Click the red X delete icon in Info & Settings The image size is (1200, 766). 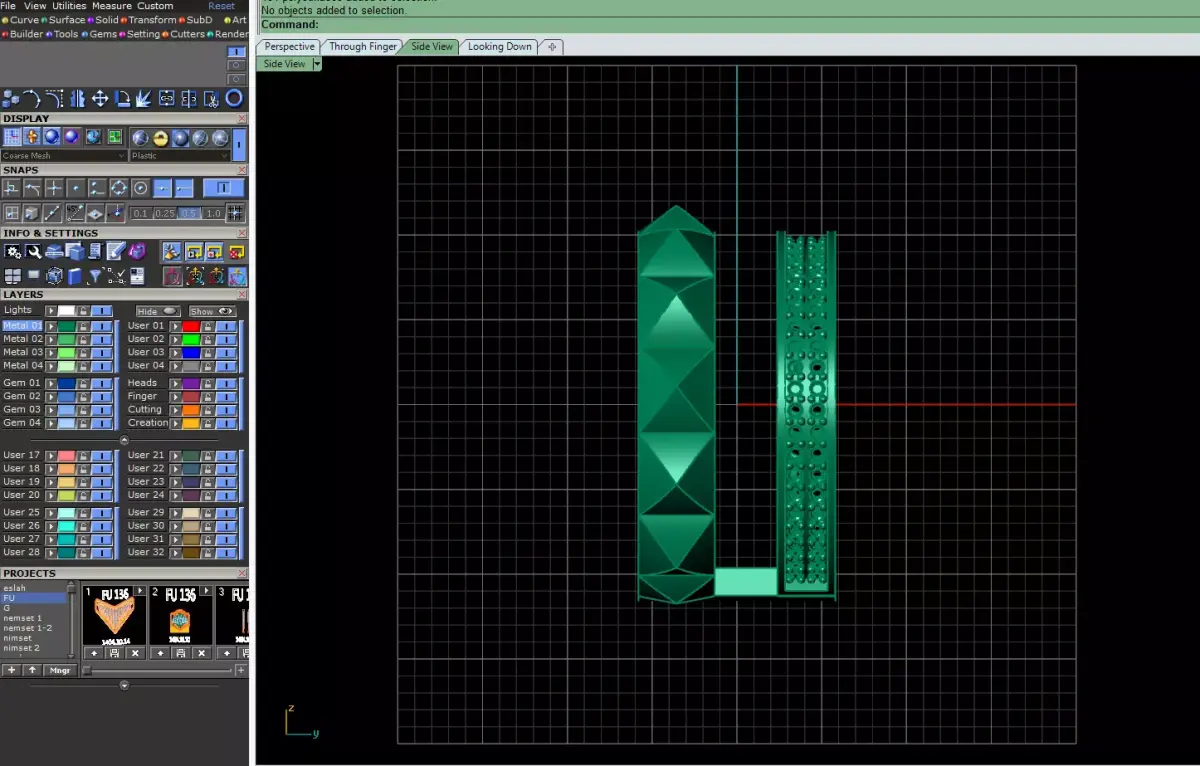click(236, 251)
